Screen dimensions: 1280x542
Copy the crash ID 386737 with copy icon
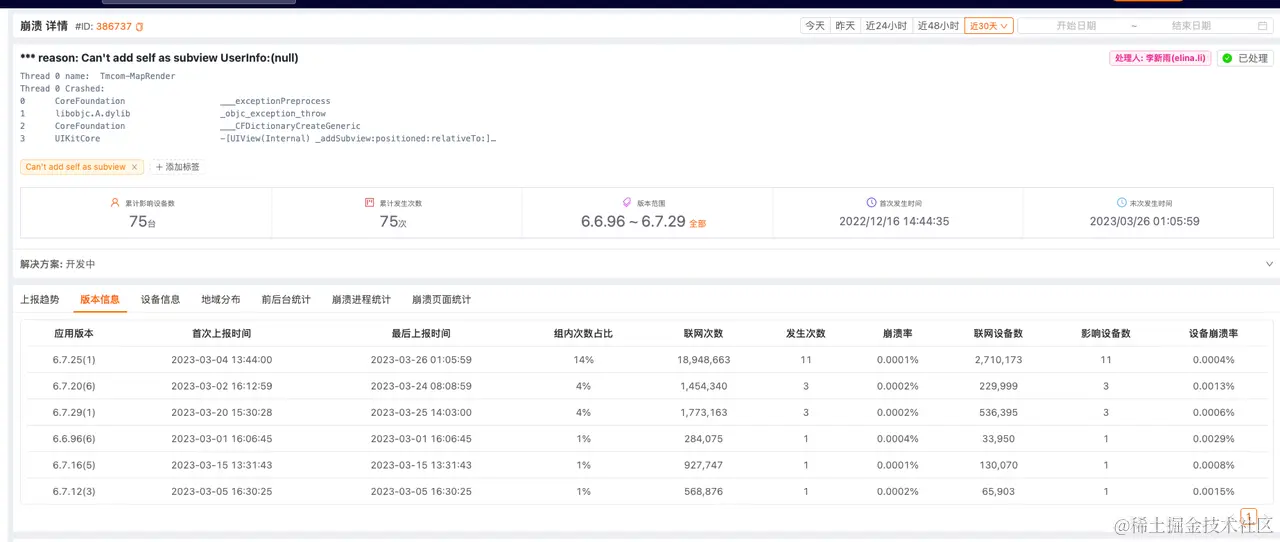coord(139,26)
